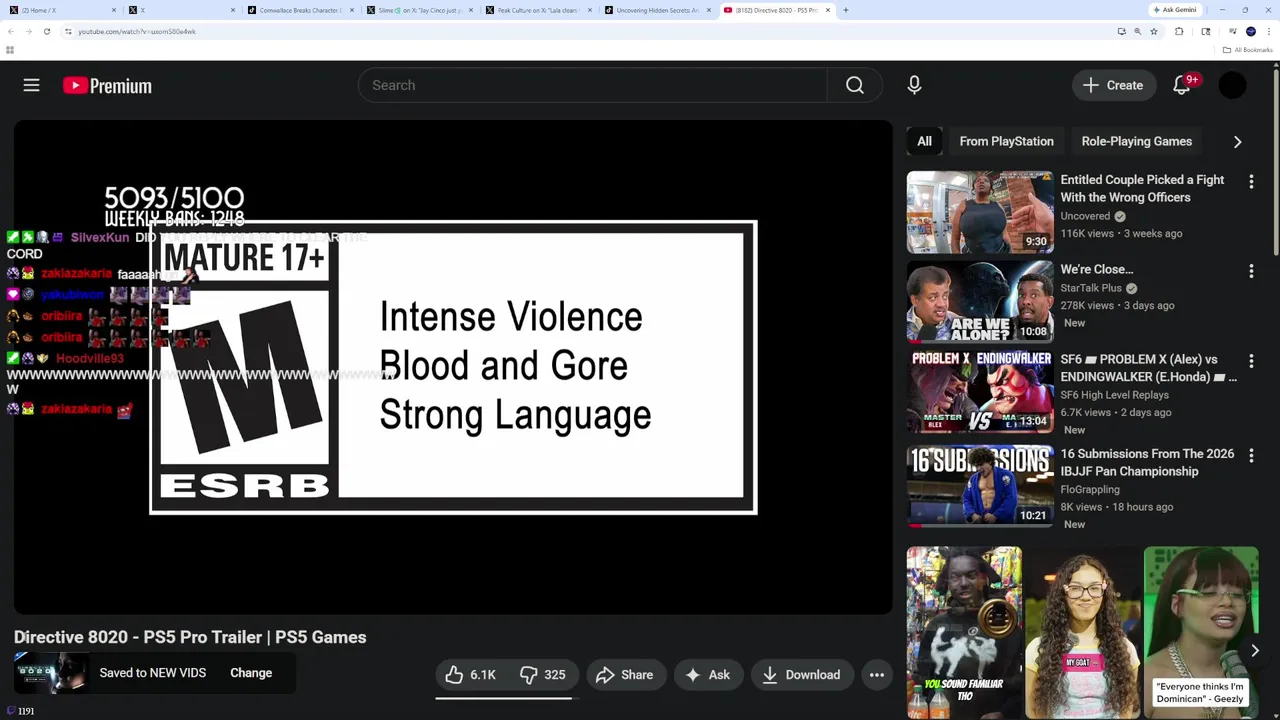
Task: Open options for SF6 Problem X video
Action: tap(1251, 361)
